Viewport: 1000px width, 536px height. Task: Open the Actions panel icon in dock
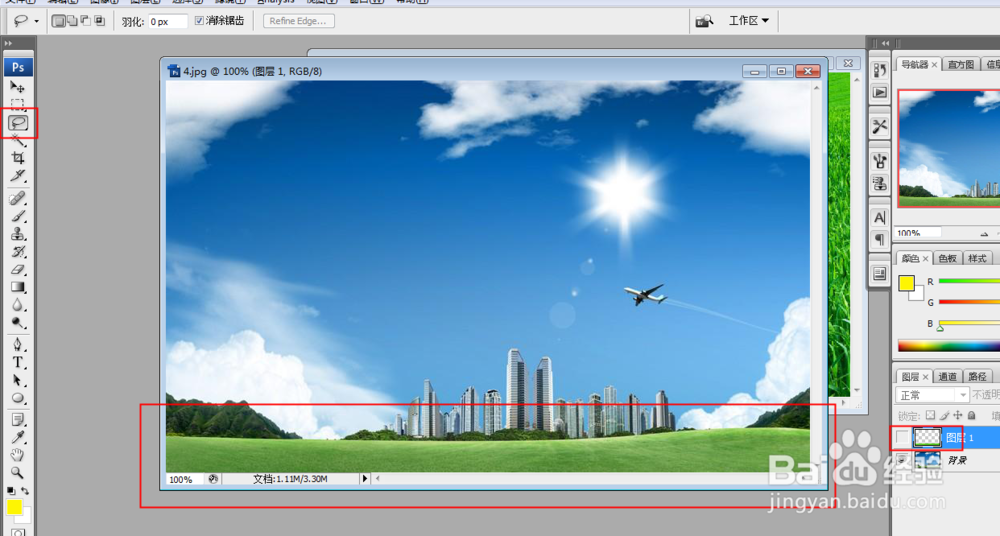[x=879, y=93]
